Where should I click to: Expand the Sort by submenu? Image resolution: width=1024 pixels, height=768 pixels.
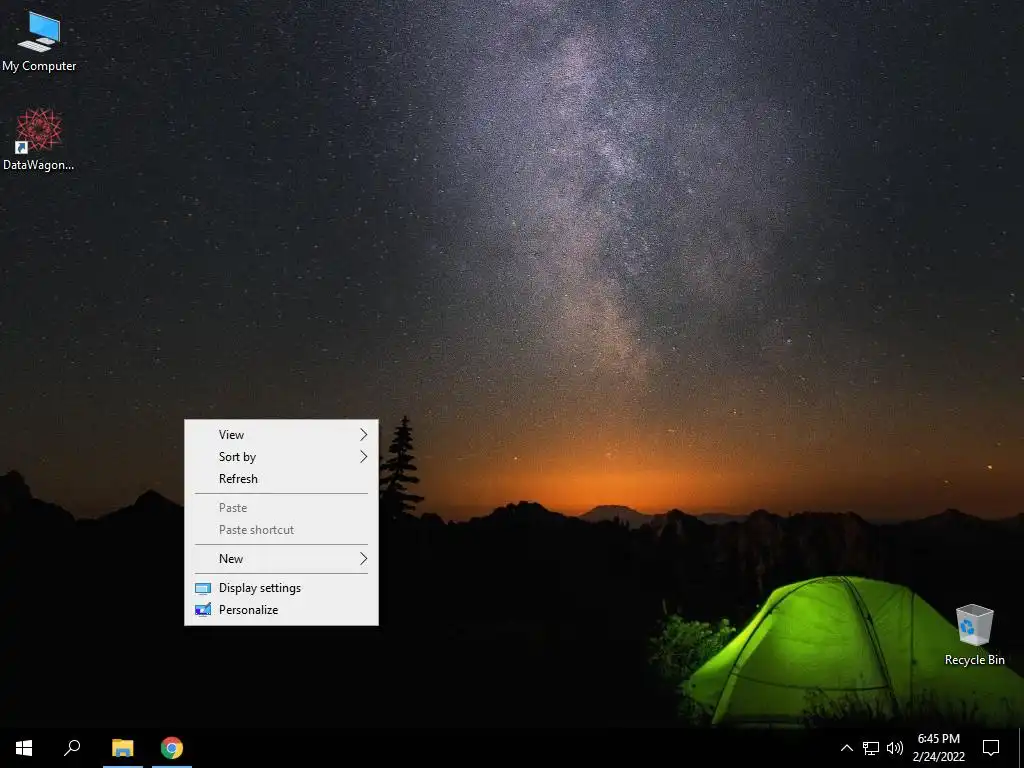click(281, 457)
